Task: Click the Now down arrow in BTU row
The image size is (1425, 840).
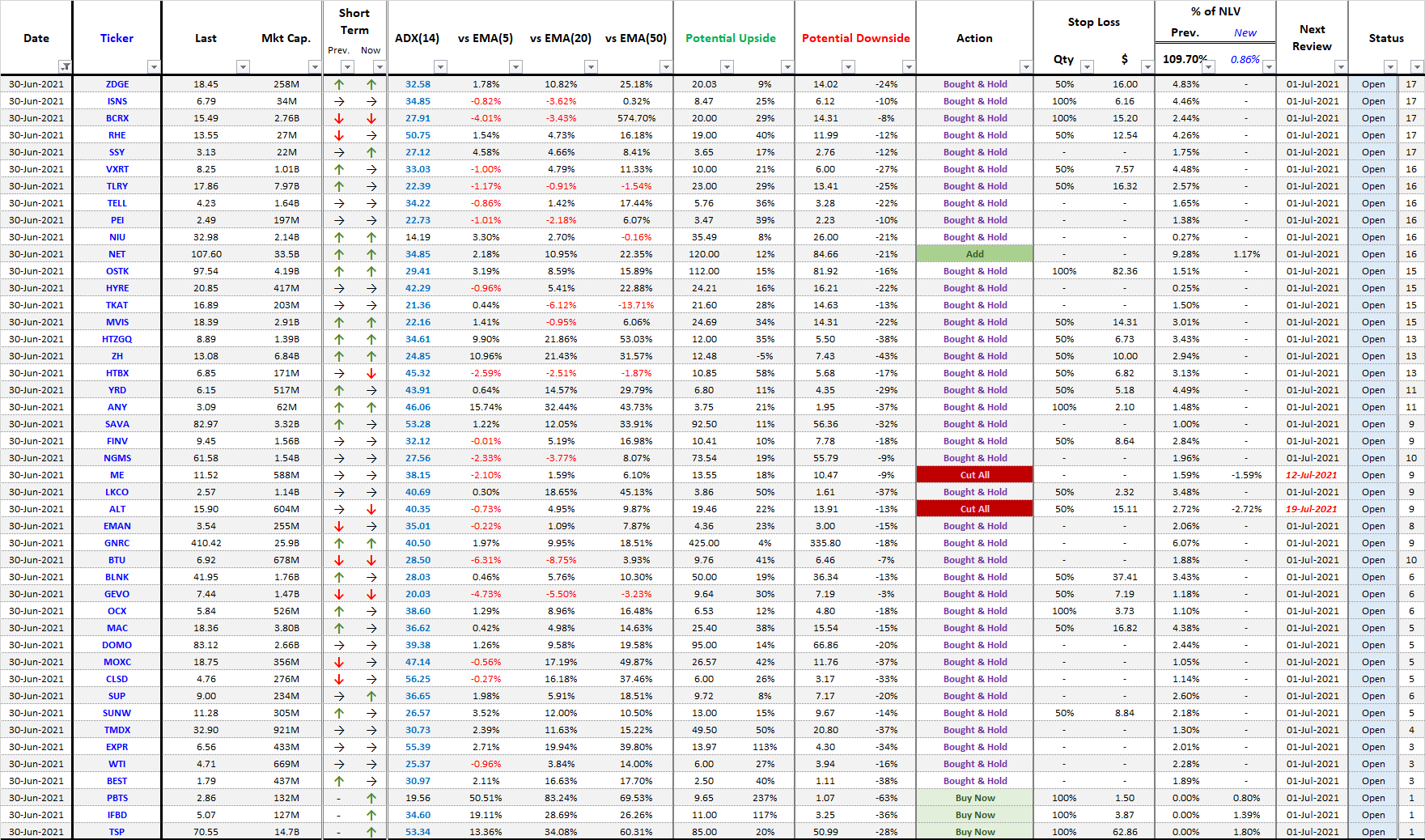Action: pos(371,560)
